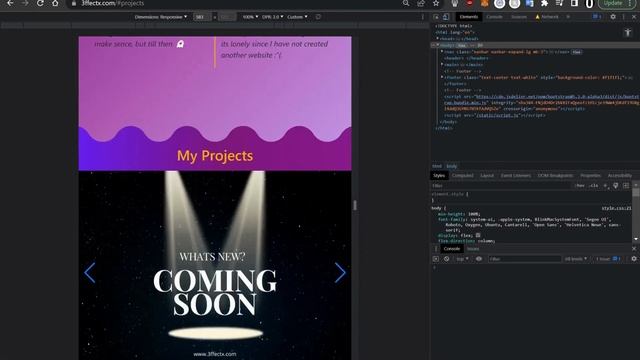Click the Styles filter input
Screen dimensions: 640x360
[502, 186]
